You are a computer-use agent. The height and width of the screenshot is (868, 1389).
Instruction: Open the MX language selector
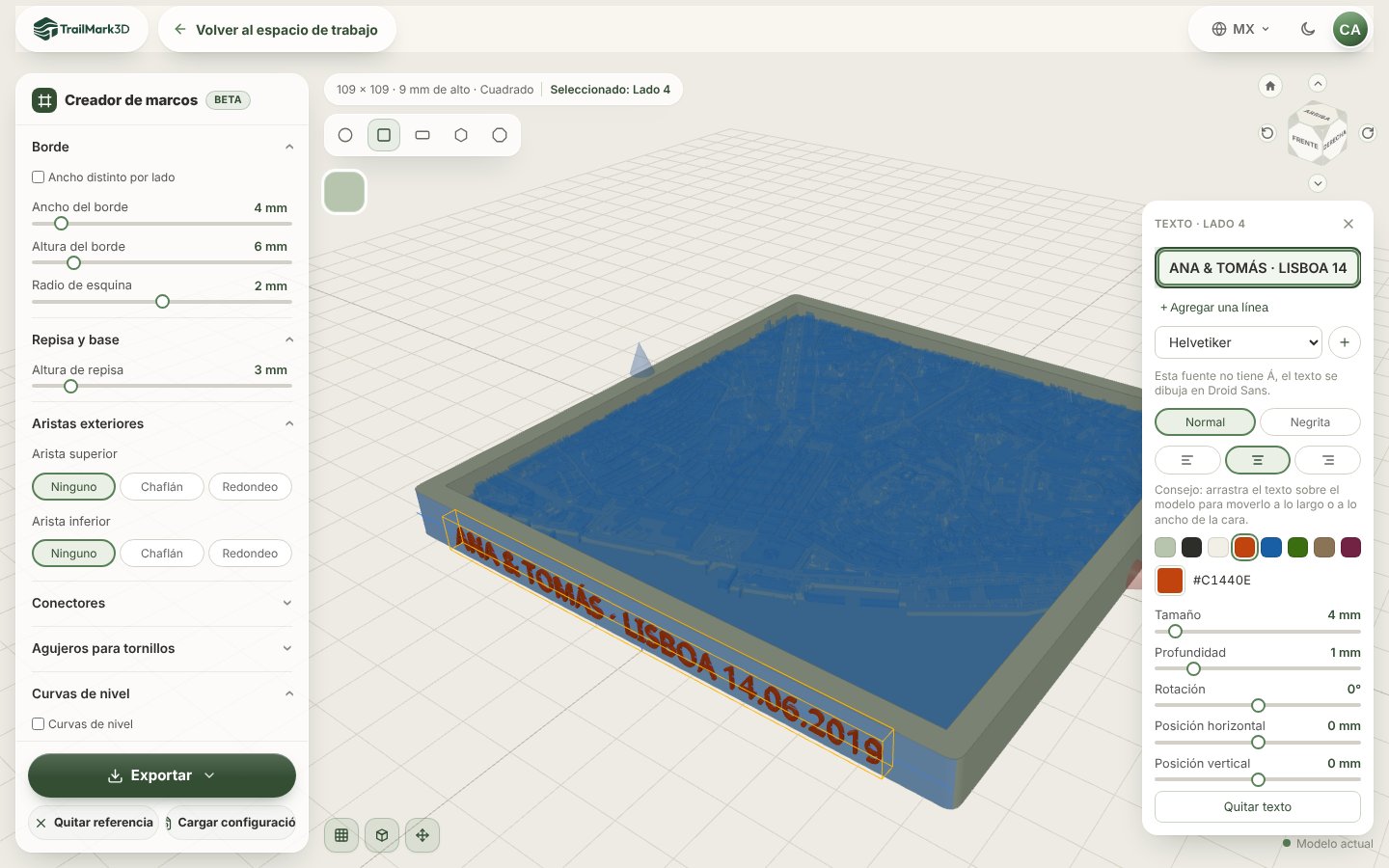click(1241, 29)
